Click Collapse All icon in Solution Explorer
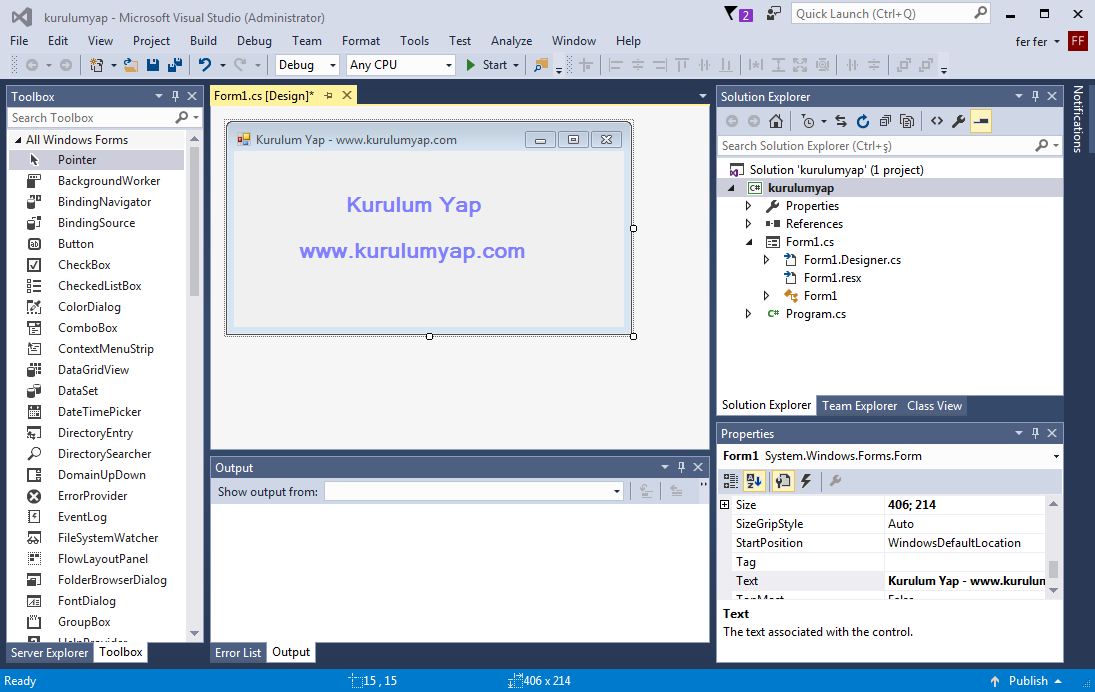1095x692 pixels. (x=885, y=122)
